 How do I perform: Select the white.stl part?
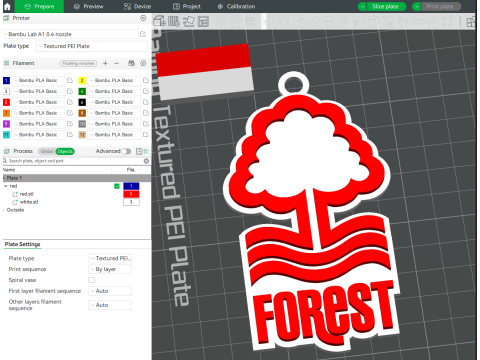pos(29,202)
